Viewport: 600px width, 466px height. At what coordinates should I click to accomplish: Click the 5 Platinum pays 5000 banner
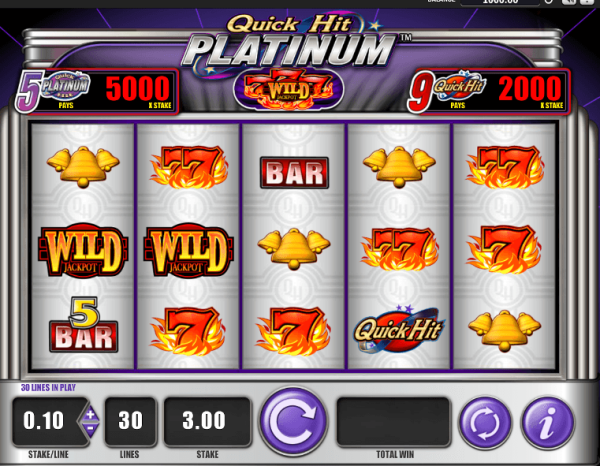point(97,92)
